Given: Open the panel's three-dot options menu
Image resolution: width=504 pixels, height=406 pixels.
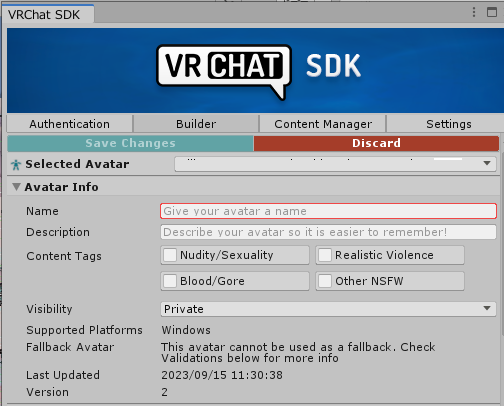Looking at the screenshot, I should [x=474, y=12].
